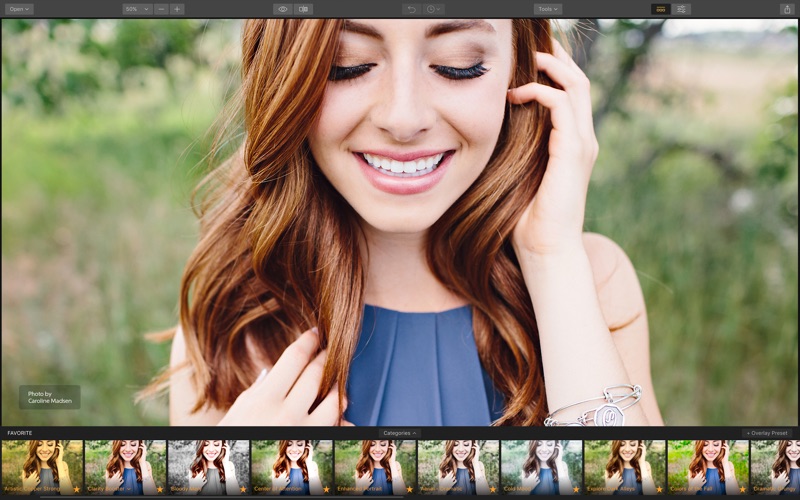The height and width of the screenshot is (500, 800).
Task: Toggle the presets filmstrip panel icon
Action: [660, 9]
